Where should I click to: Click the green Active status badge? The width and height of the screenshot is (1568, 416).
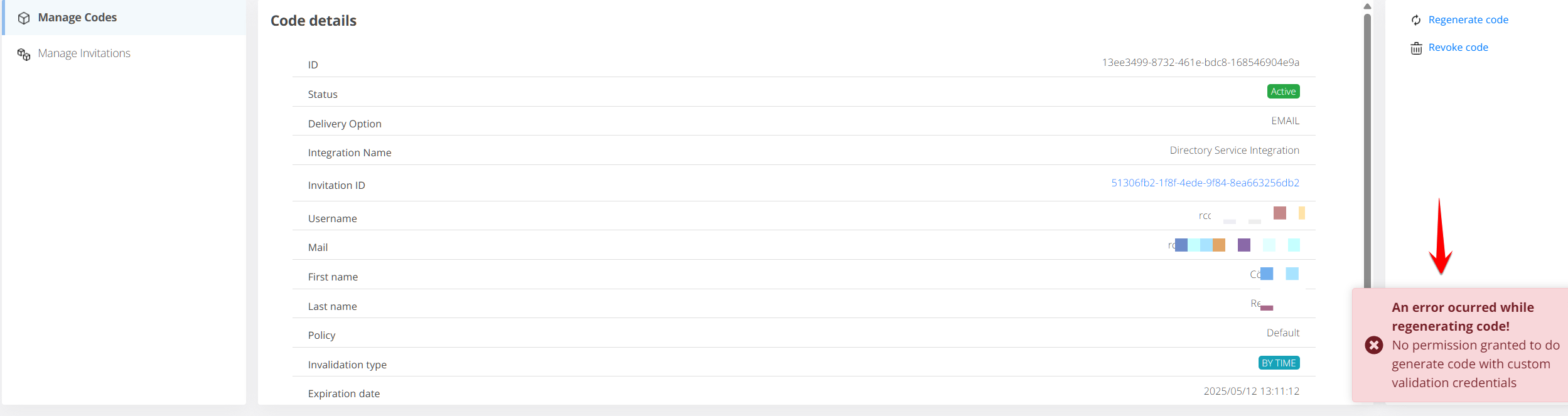tap(1283, 92)
